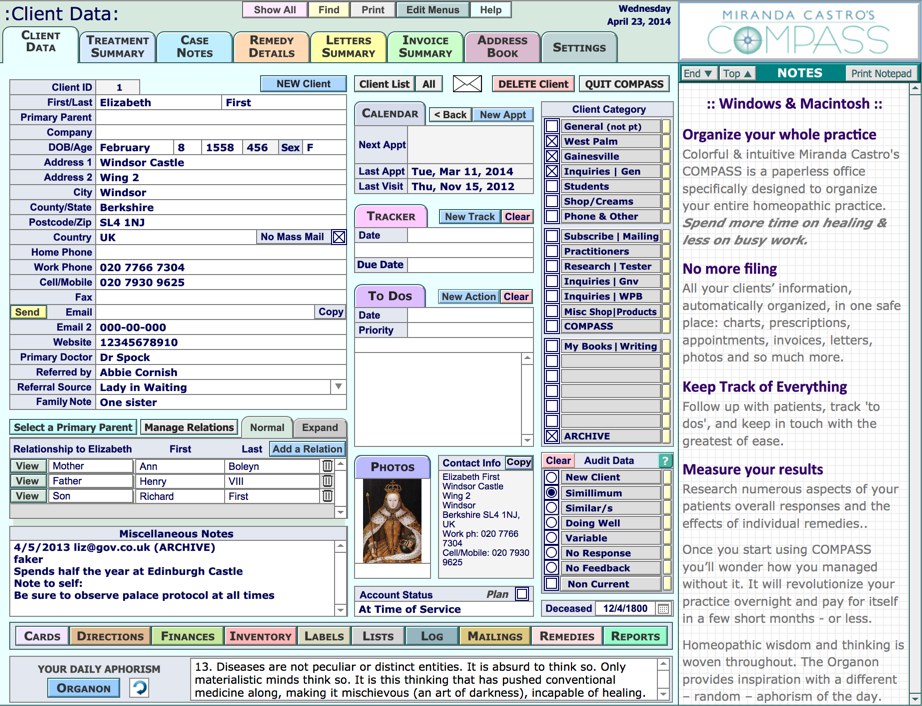Check the Students category checkbox
Viewport: 922px width, 706px height.
tap(552, 186)
